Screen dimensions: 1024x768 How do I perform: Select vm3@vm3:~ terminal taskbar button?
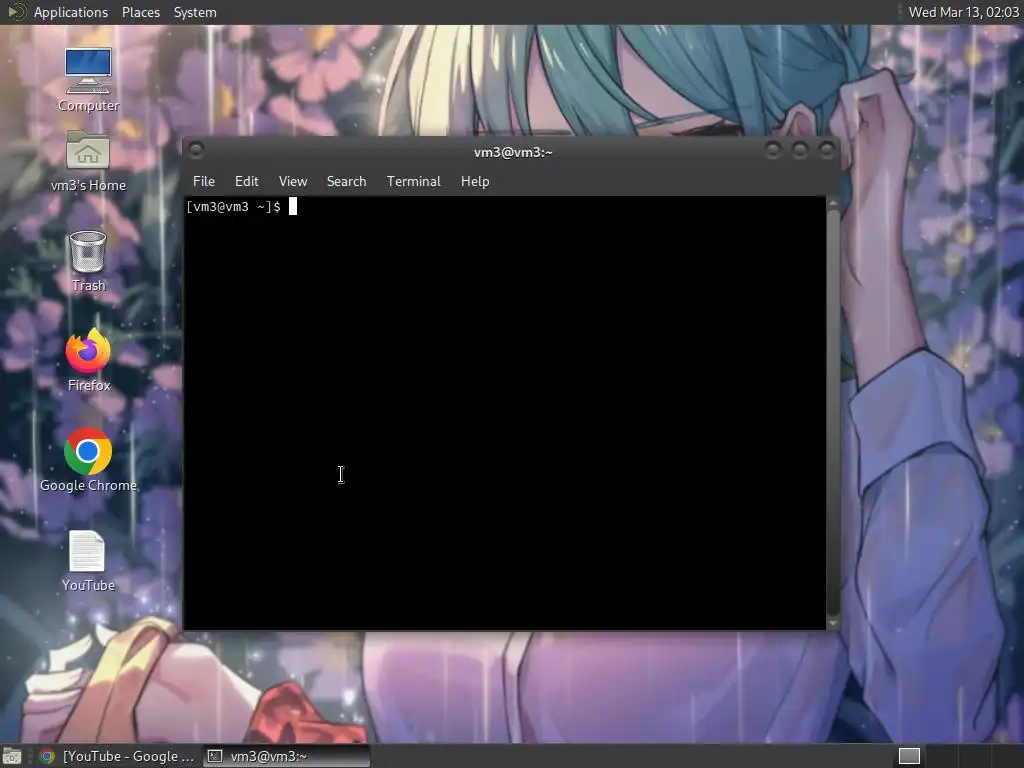click(x=286, y=756)
